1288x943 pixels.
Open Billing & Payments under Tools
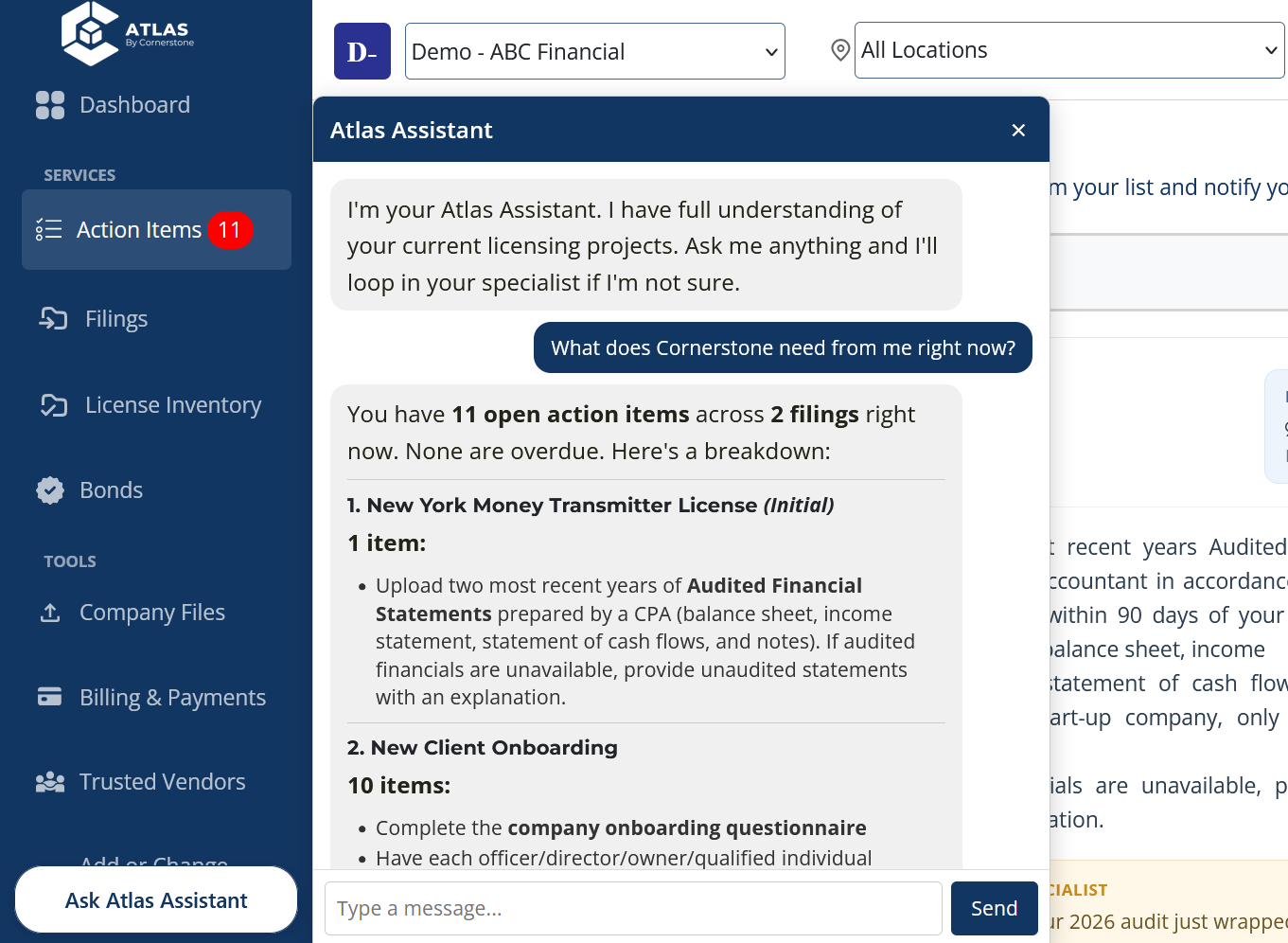[173, 698]
